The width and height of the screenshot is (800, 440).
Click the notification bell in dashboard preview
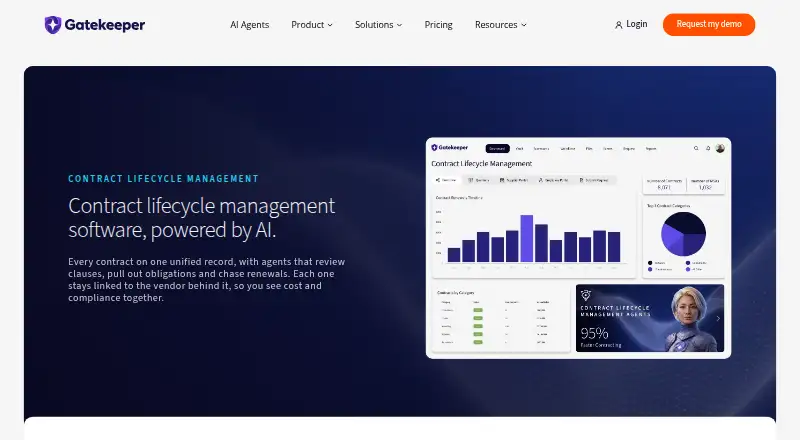click(x=708, y=148)
